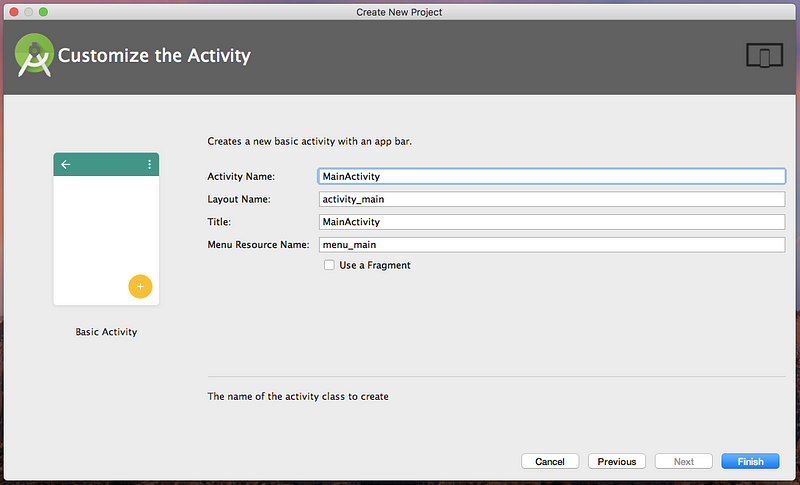
Task: Click the 'The name of the activity class' hint
Action: coord(298,396)
